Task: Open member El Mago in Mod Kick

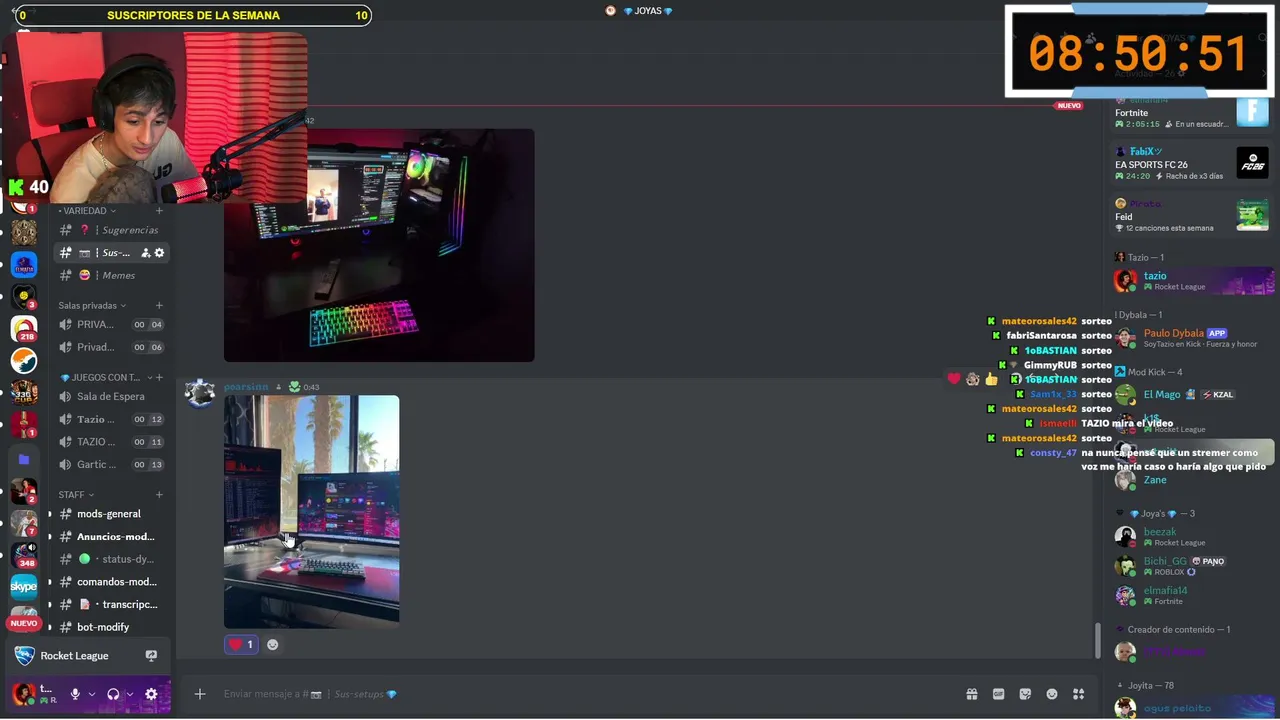Action: [x=1192, y=394]
